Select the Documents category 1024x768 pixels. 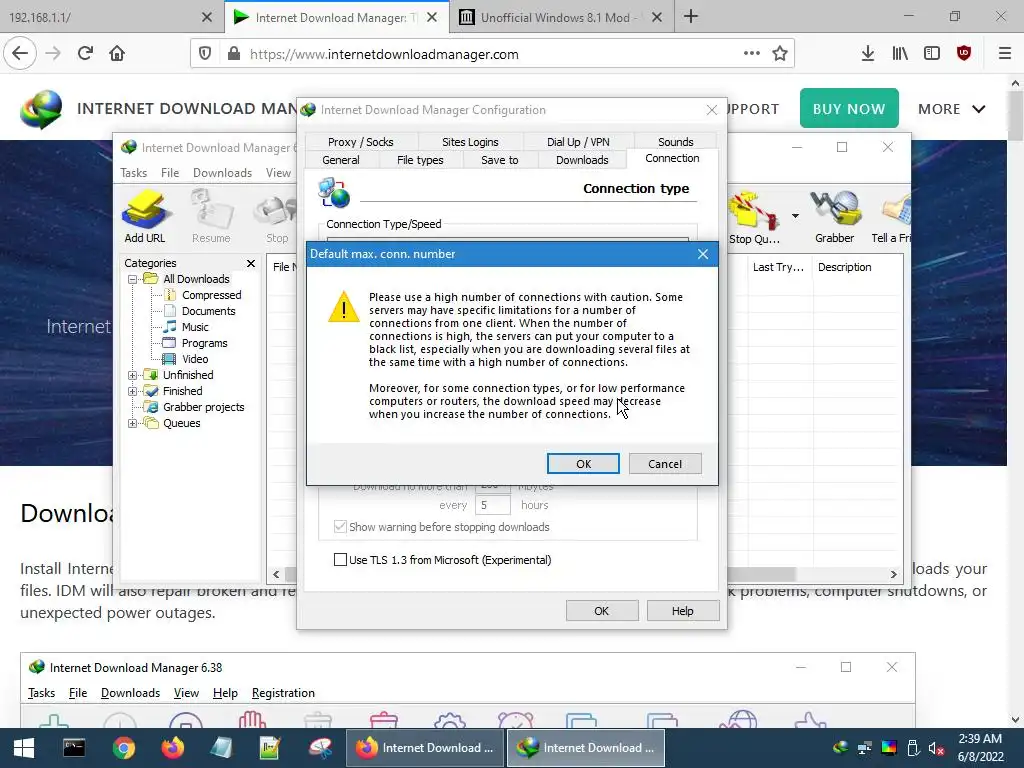(x=208, y=311)
